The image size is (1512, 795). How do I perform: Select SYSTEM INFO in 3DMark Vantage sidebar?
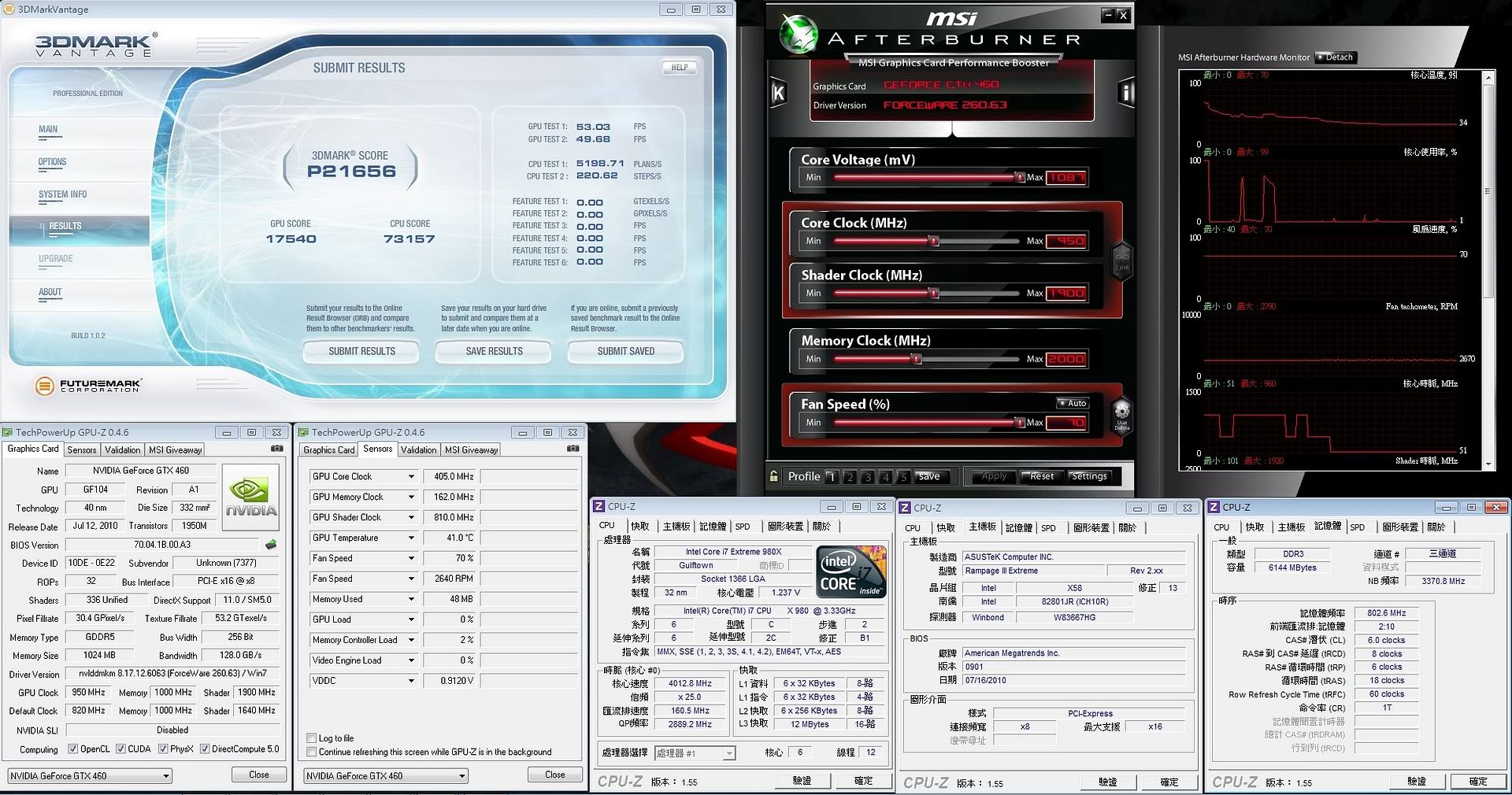point(63,194)
